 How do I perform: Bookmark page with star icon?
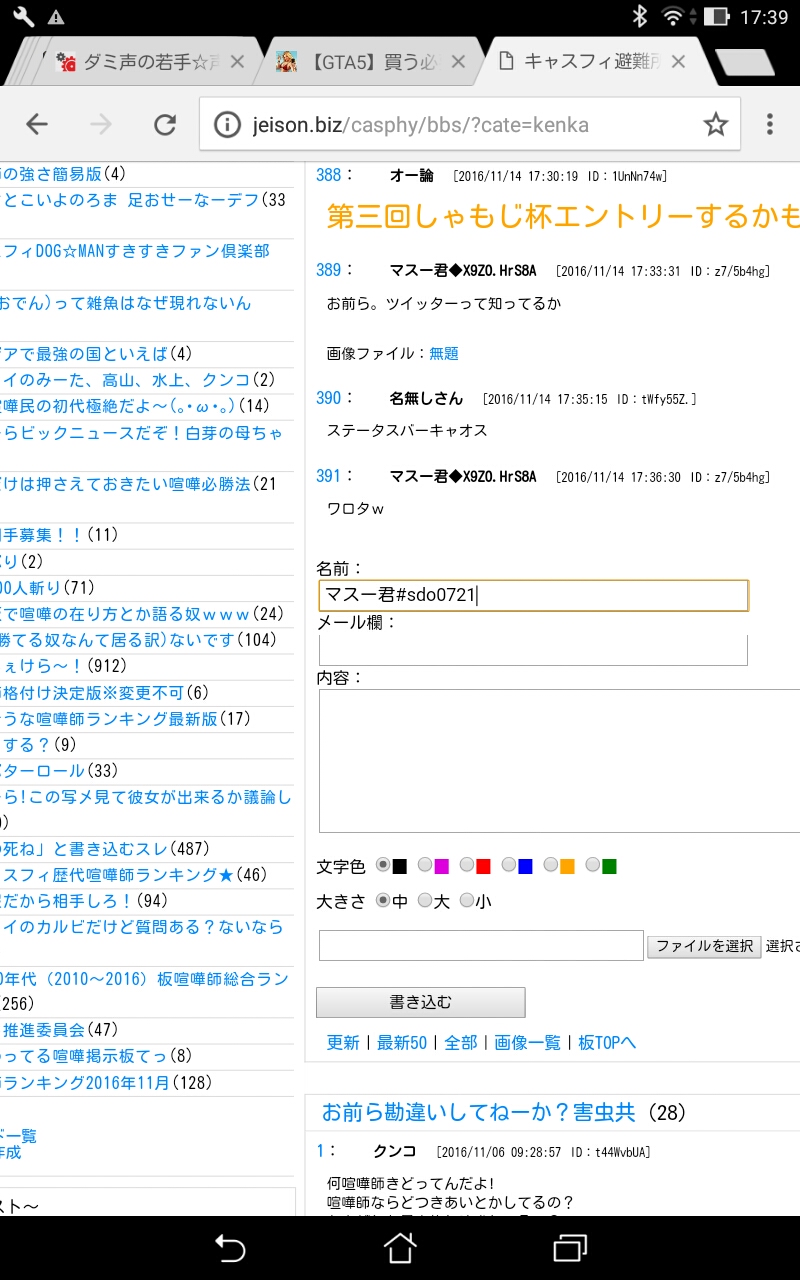[x=715, y=124]
